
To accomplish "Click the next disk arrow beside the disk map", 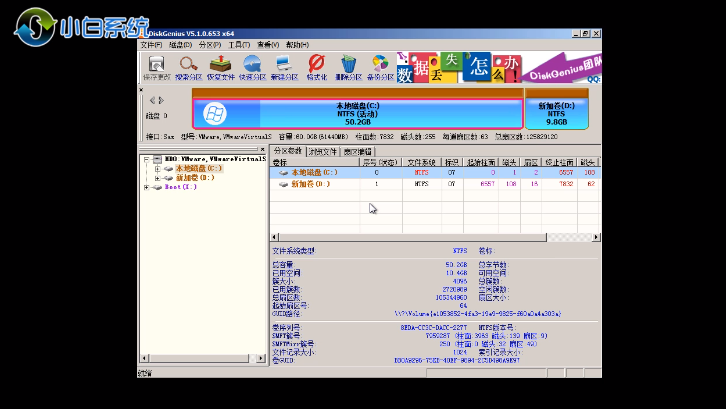I will pos(160,100).
